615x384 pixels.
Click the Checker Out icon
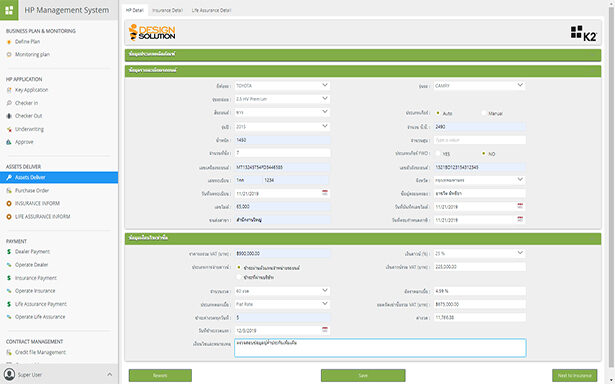tap(9, 116)
